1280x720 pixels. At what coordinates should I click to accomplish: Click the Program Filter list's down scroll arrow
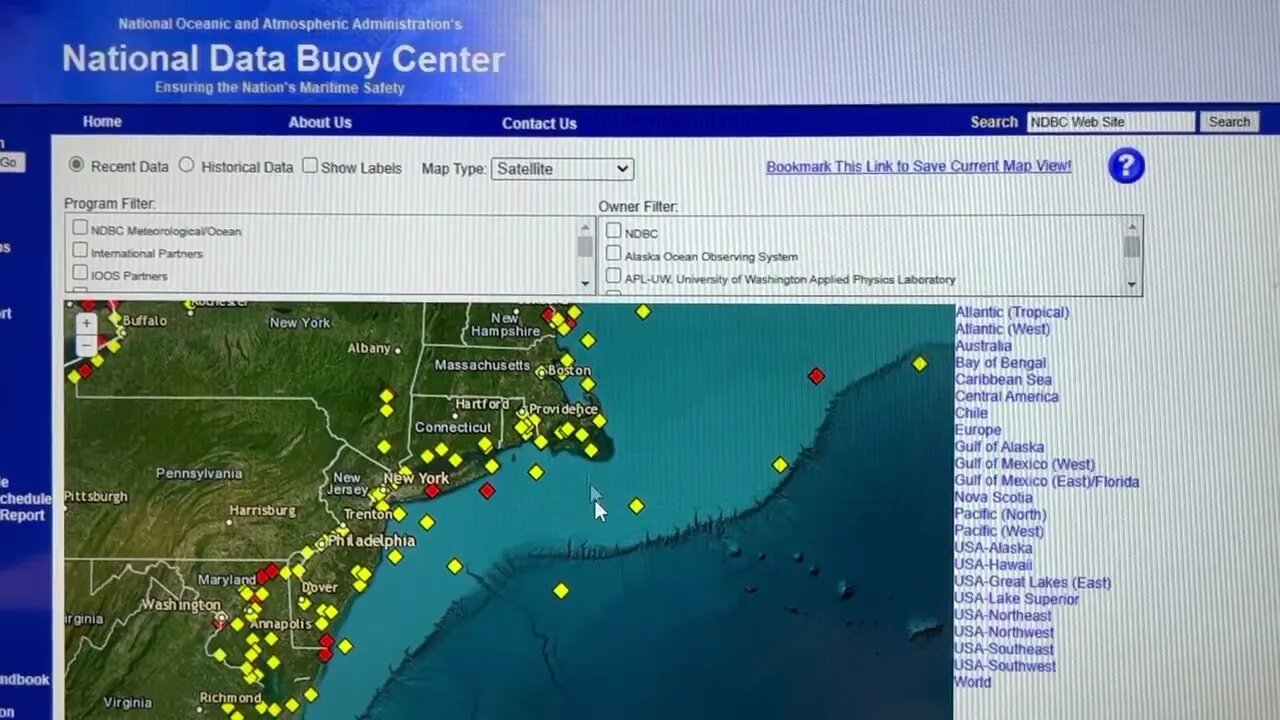[x=585, y=285]
